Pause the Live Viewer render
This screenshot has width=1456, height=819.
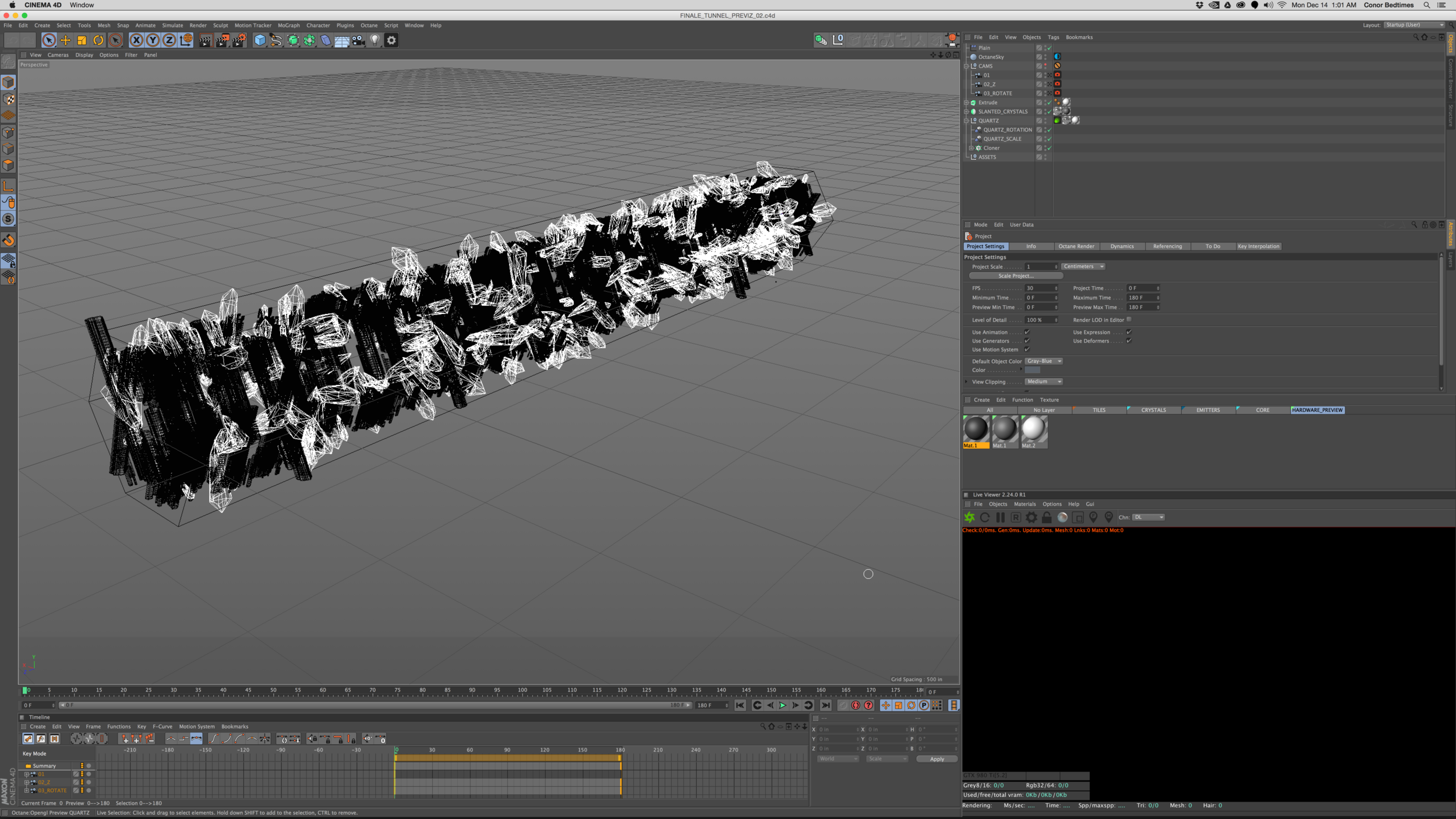1000,517
